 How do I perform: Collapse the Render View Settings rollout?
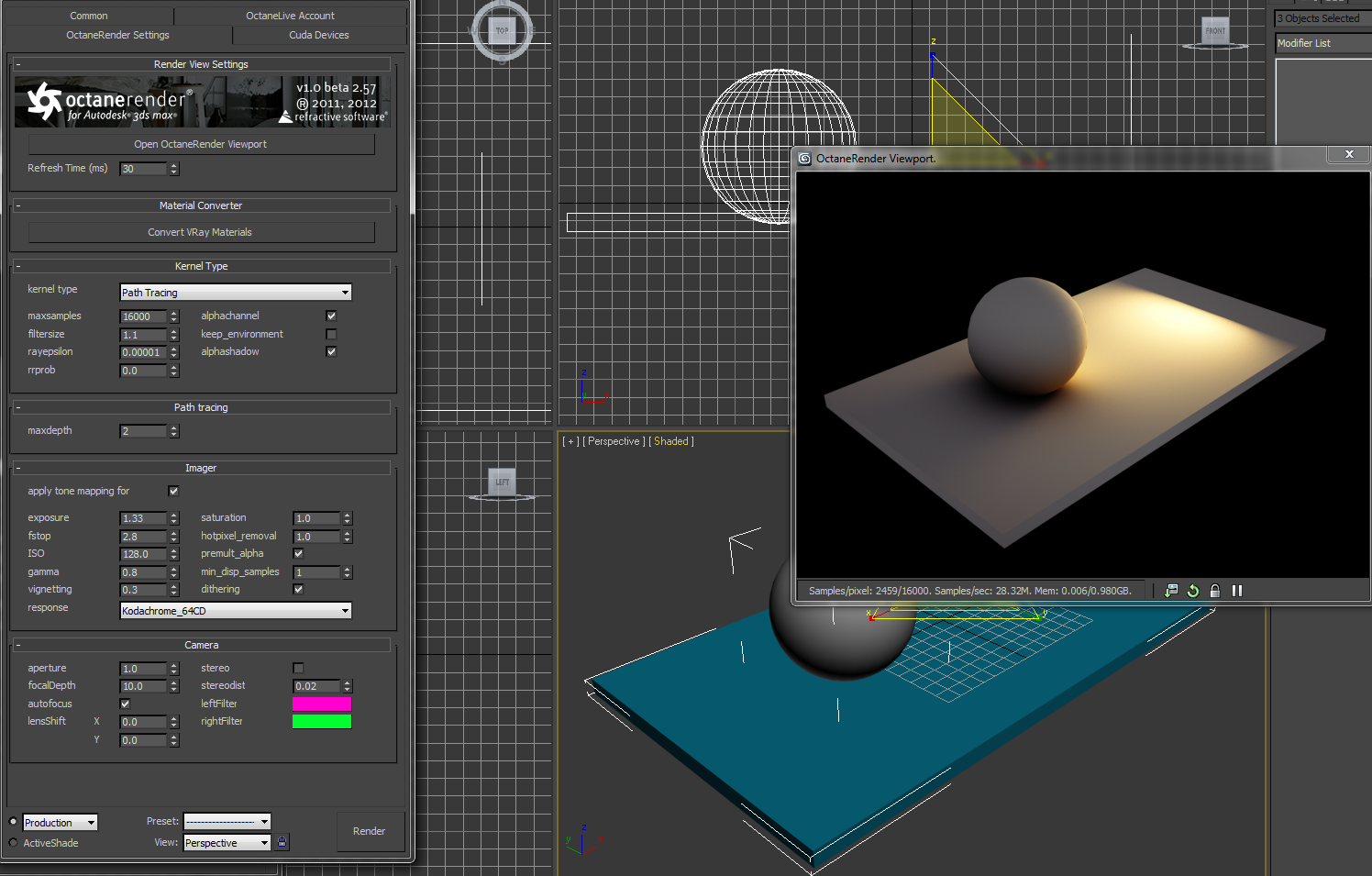click(201, 64)
